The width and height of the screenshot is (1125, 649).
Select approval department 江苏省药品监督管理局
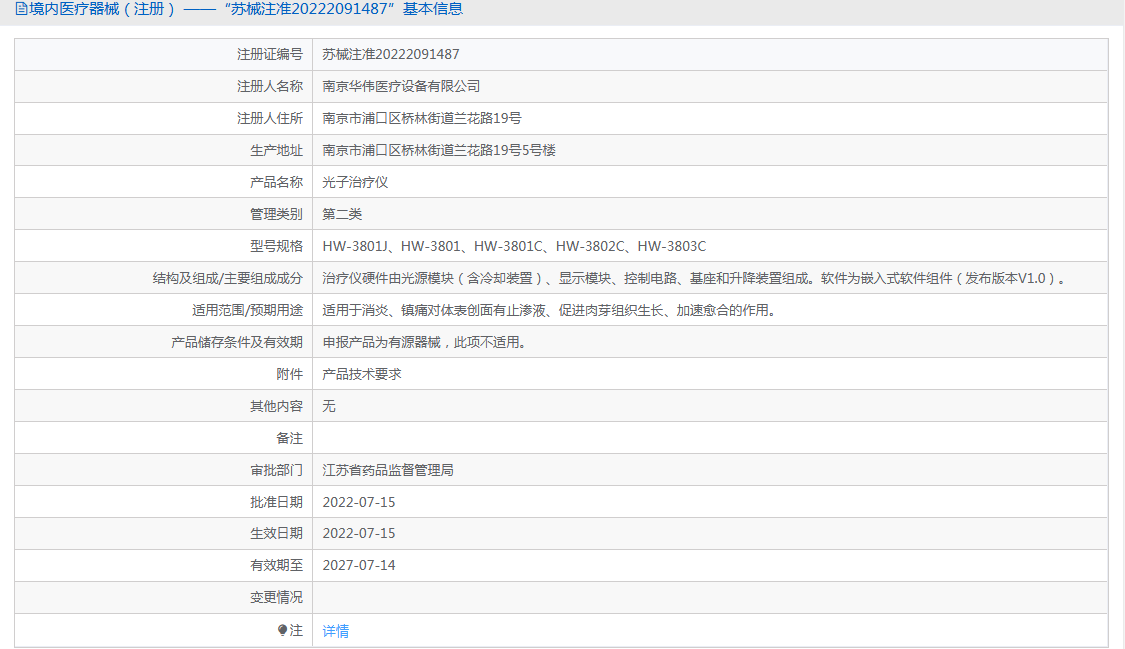[x=388, y=470]
